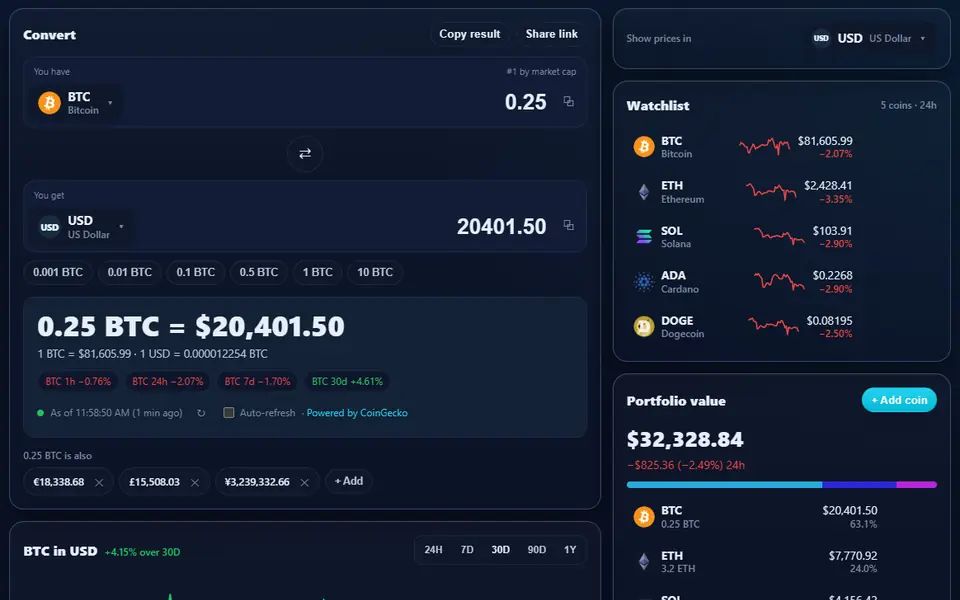Click the USD badge in You get

click(50, 227)
